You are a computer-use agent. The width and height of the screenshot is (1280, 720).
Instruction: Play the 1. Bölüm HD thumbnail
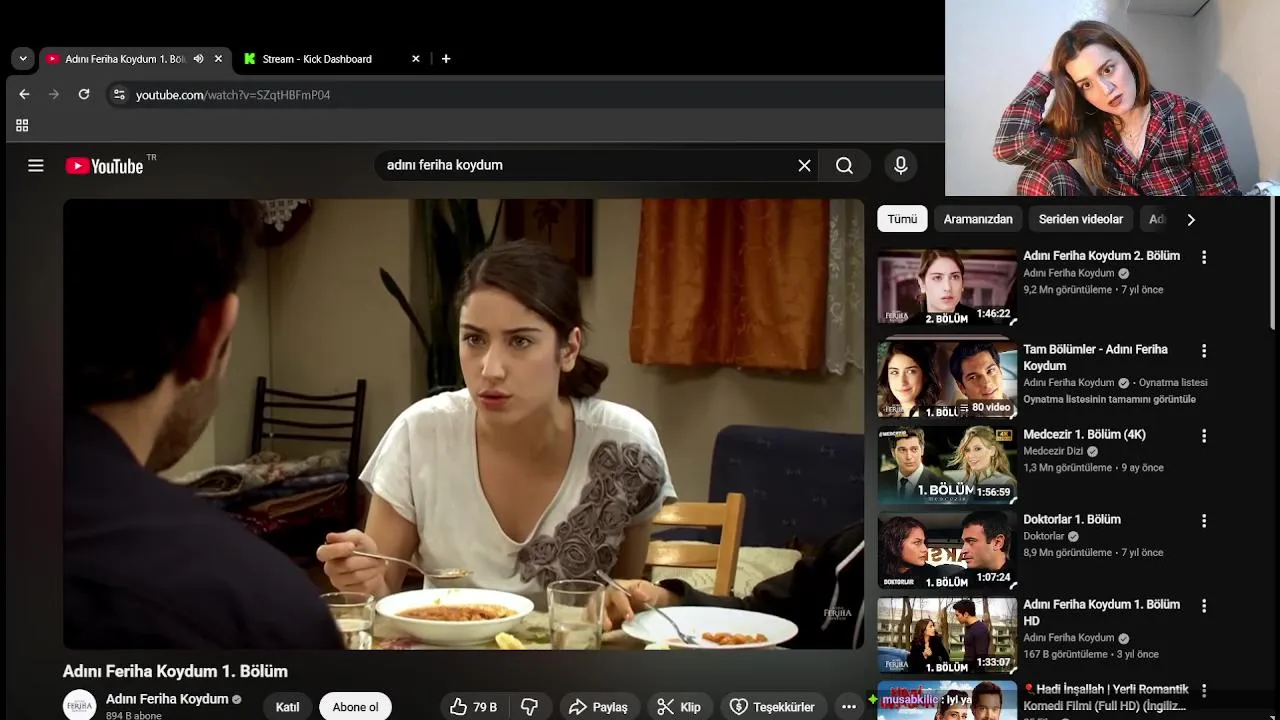tap(947, 635)
